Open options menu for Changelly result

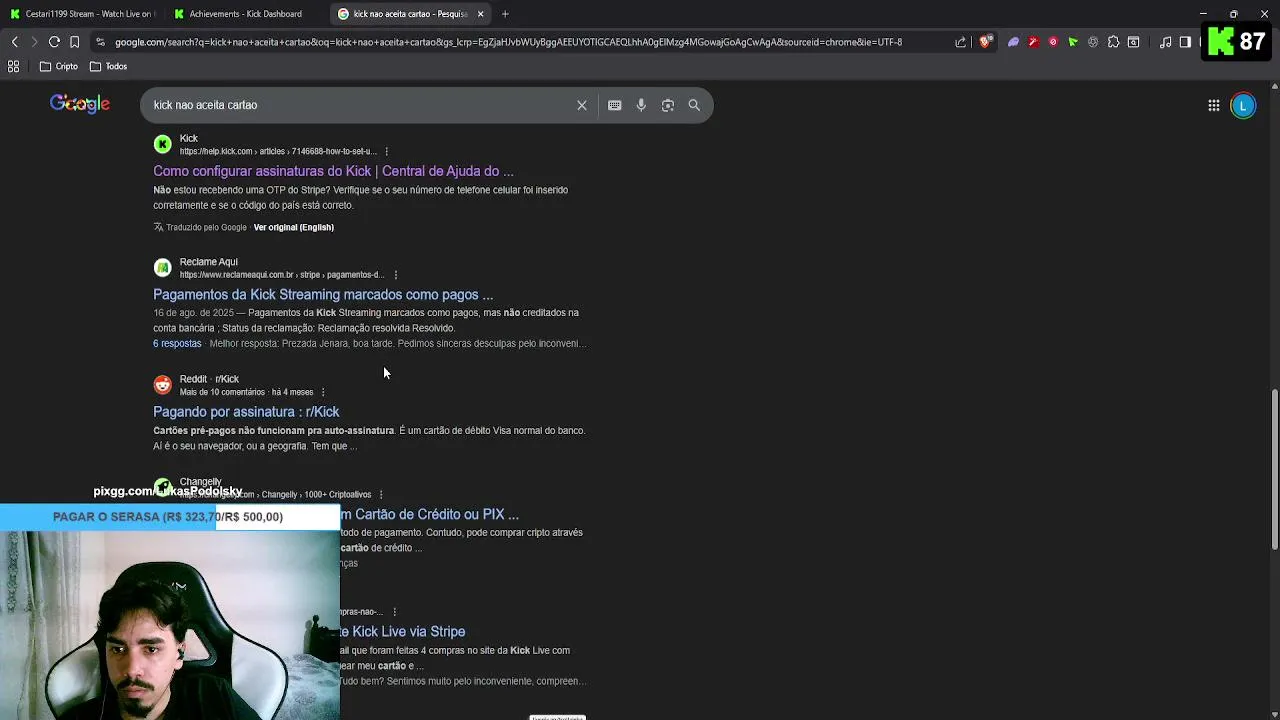[381, 494]
